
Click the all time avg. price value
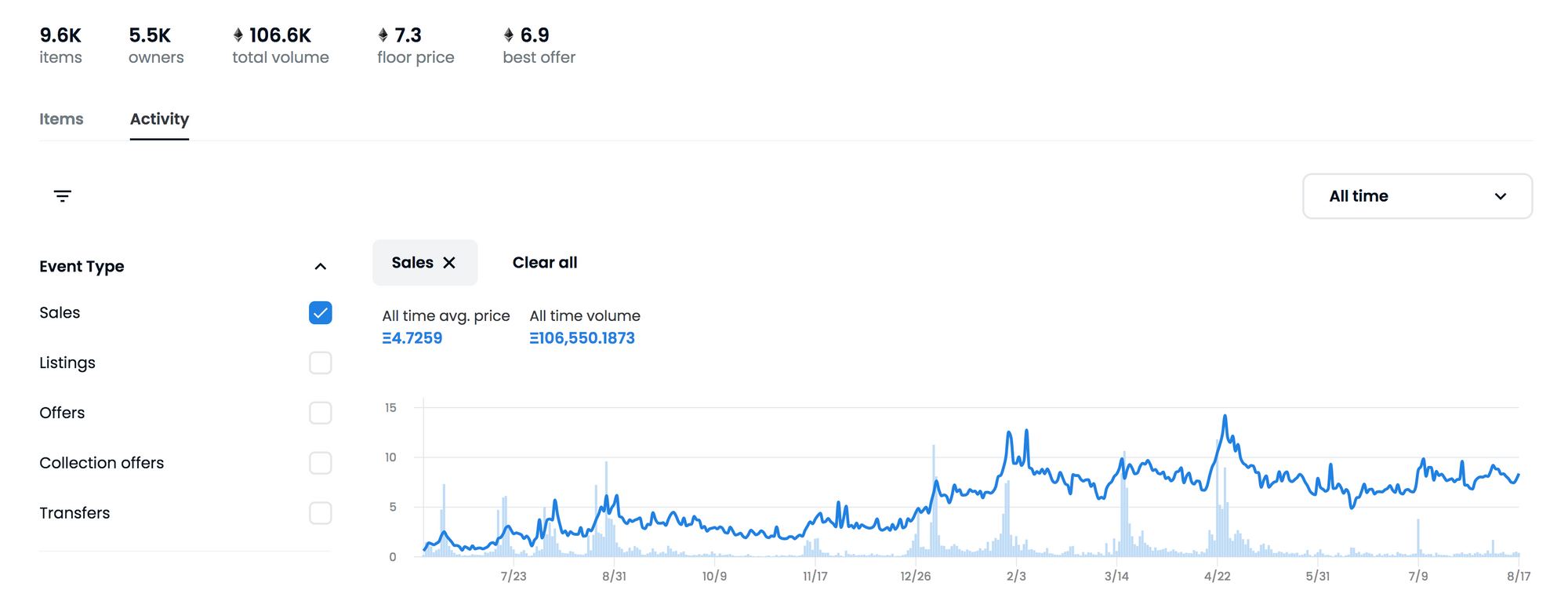tap(412, 338)
